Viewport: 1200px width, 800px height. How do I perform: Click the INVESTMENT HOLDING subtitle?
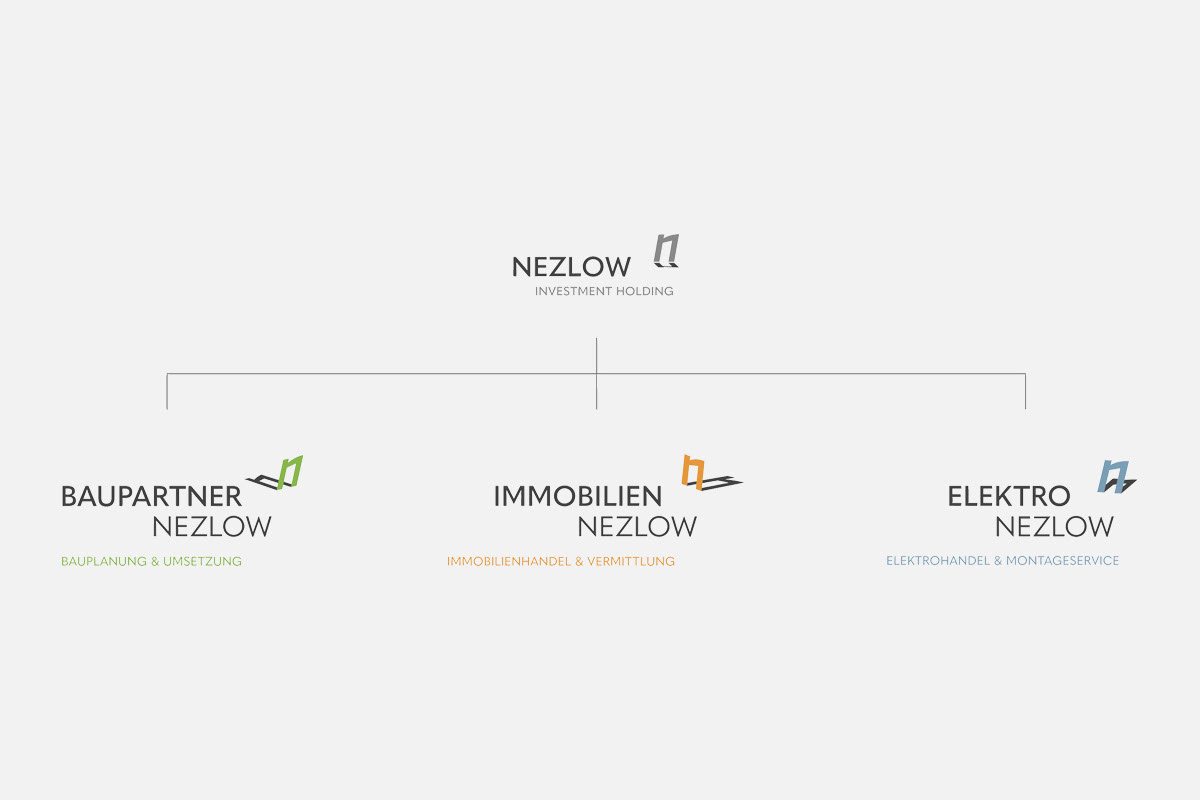pyautogui.click(x=604, y=292)
